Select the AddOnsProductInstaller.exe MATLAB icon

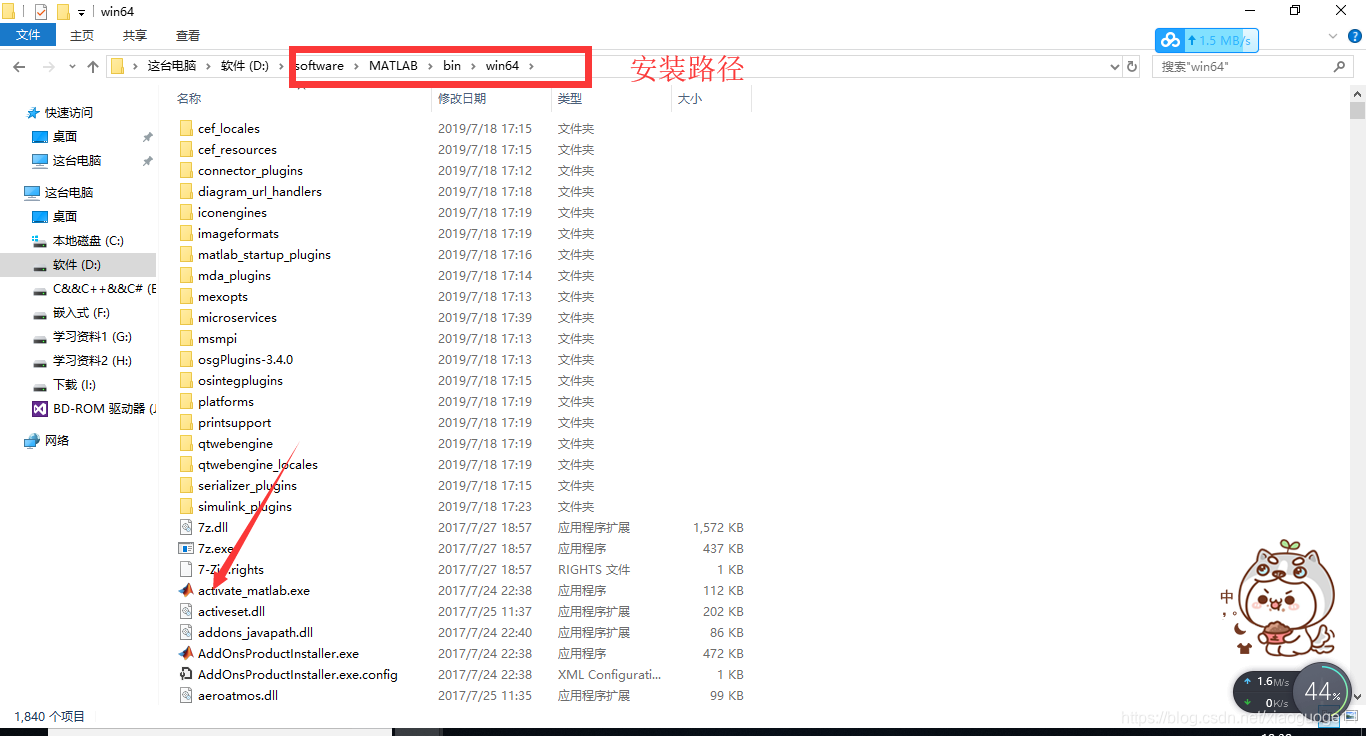click(186, 654)
